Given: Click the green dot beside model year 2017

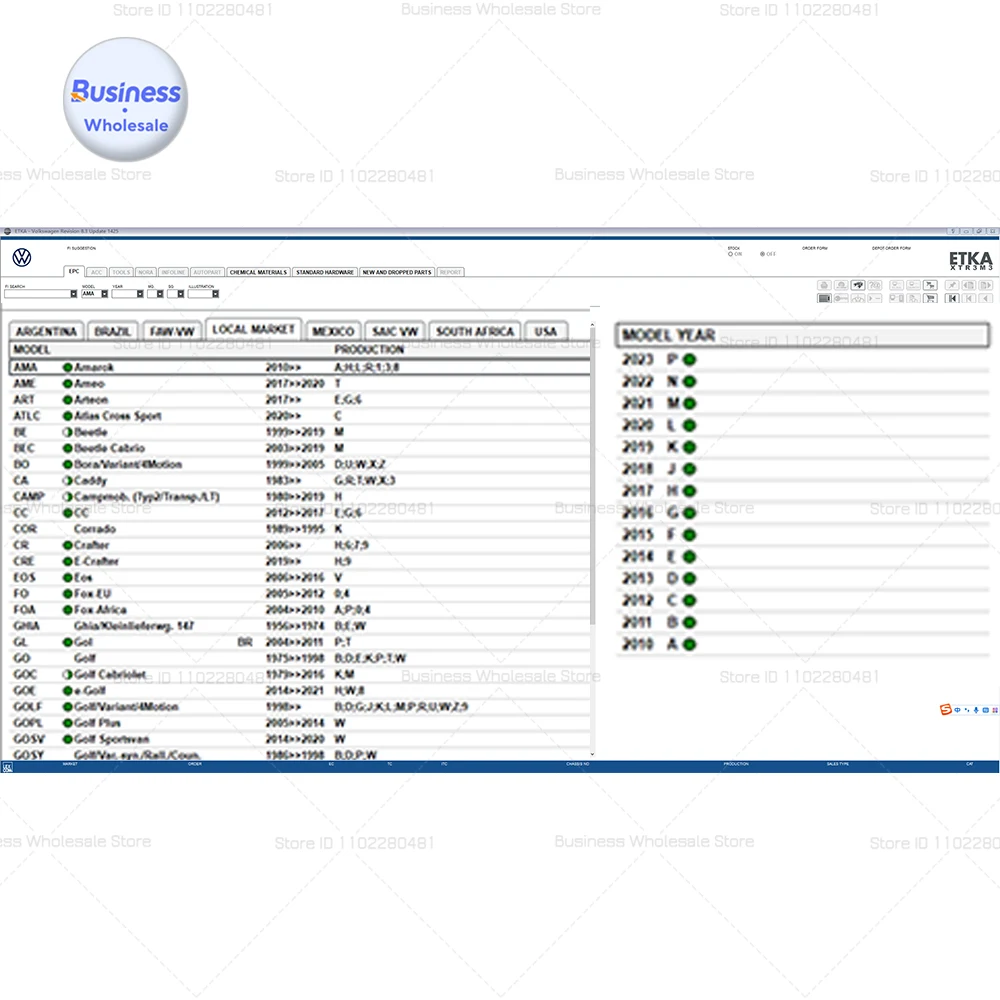Looking at the screenshot, I should [x=689, y=491].
